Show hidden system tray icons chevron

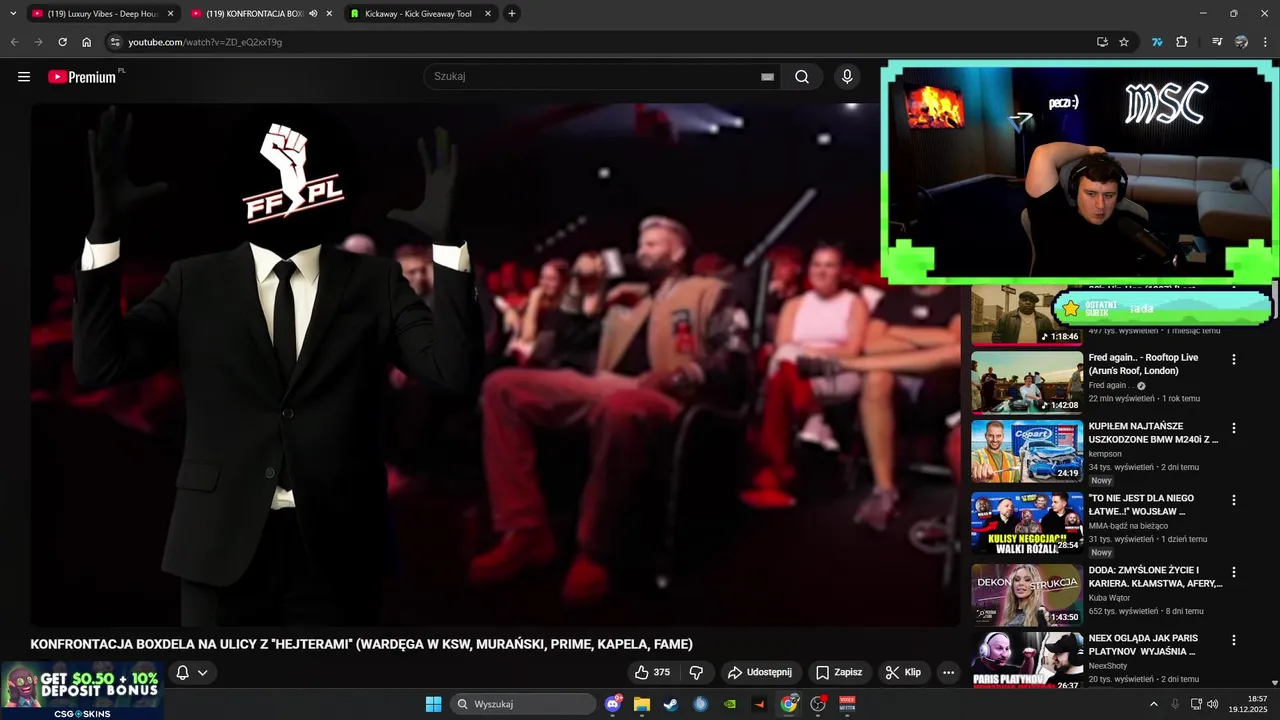(x=1154, y=704)
